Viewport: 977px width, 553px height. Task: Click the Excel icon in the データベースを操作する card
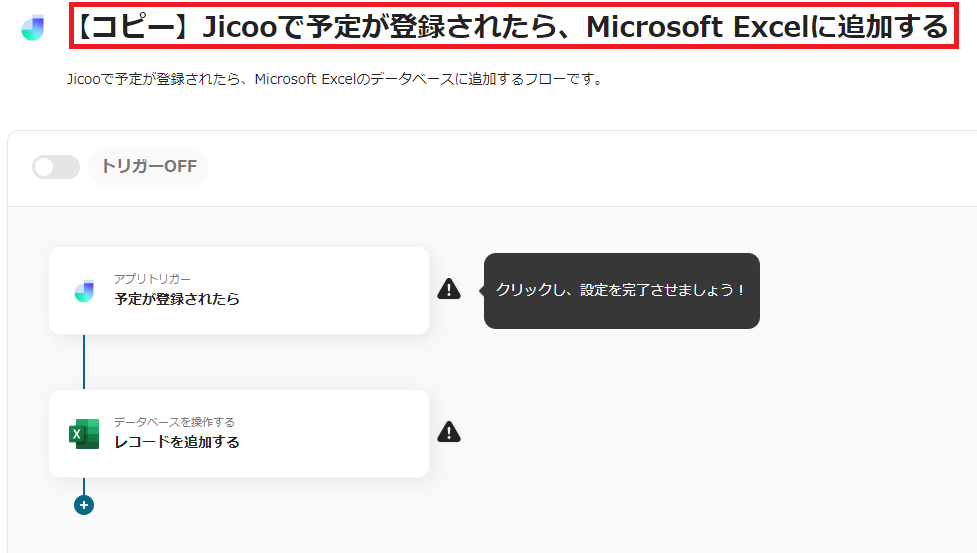tap(84, 433)
